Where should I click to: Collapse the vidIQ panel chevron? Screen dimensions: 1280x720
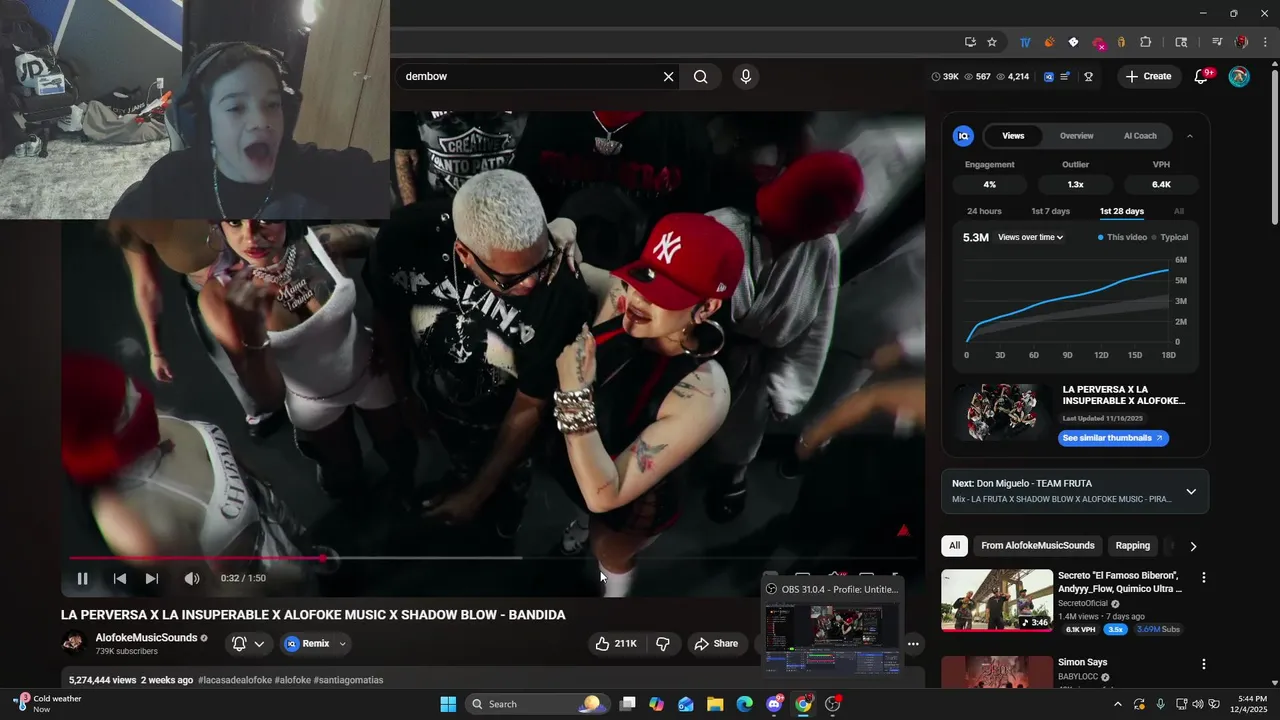coord(1189,136)
